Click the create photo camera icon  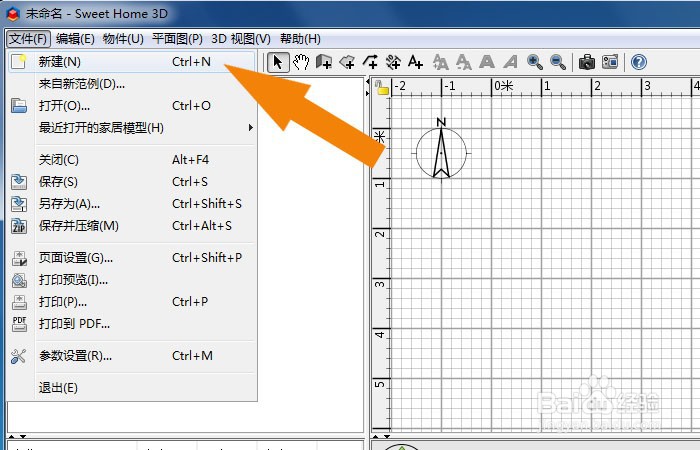point(587,62)
